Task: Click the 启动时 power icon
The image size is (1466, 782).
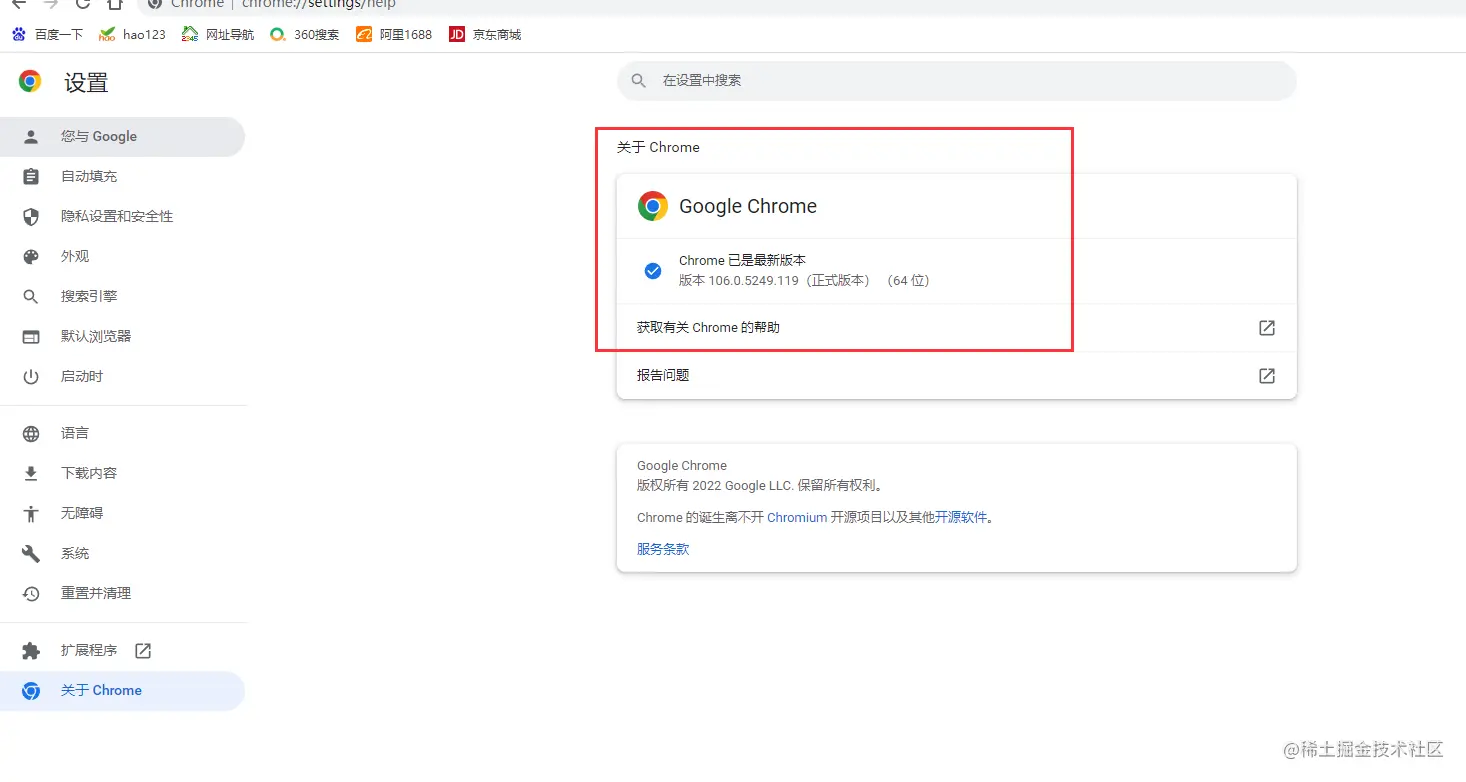Action: pos(31,376)
